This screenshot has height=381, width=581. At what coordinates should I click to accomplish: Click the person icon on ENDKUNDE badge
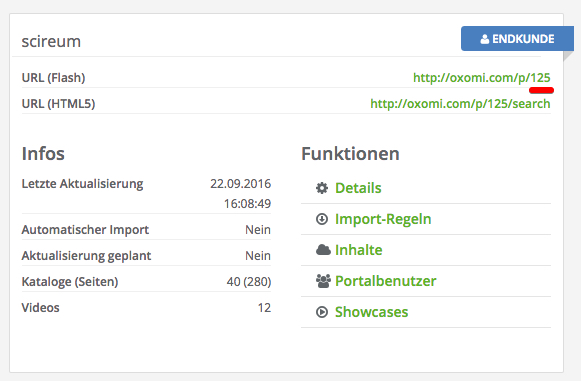pos(484,39)
